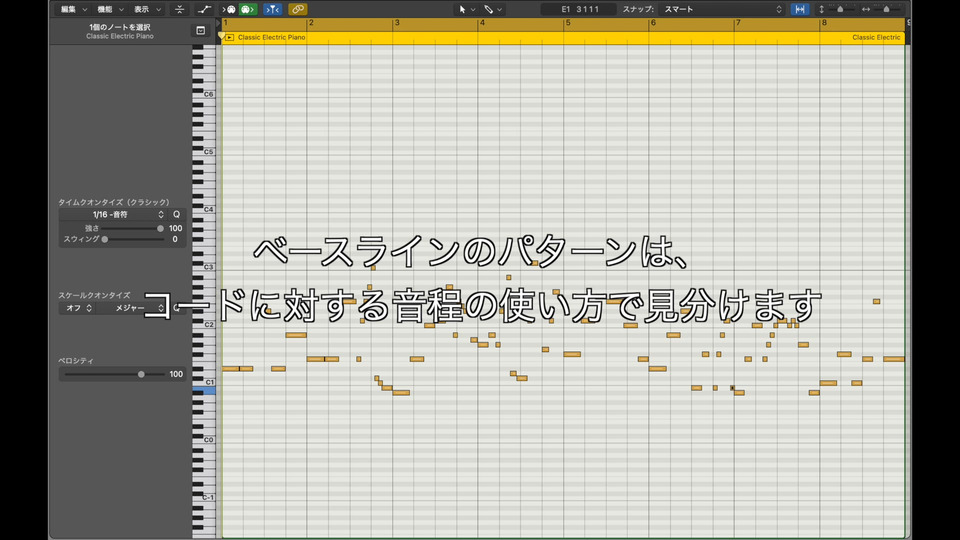This screenshot has width=960, height=540.
Task: Adjust the スウィング swing slider
Action: click(x=132, y=239)
